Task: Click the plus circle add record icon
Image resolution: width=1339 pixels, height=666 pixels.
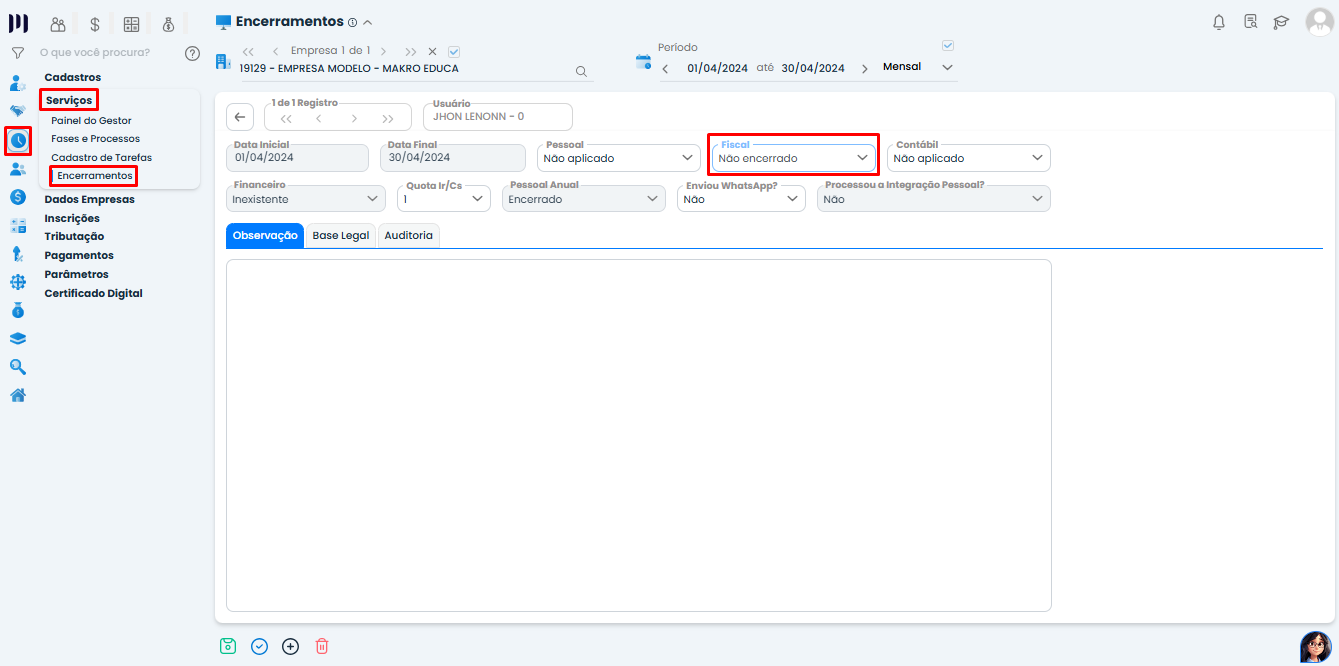Action: 290,646
